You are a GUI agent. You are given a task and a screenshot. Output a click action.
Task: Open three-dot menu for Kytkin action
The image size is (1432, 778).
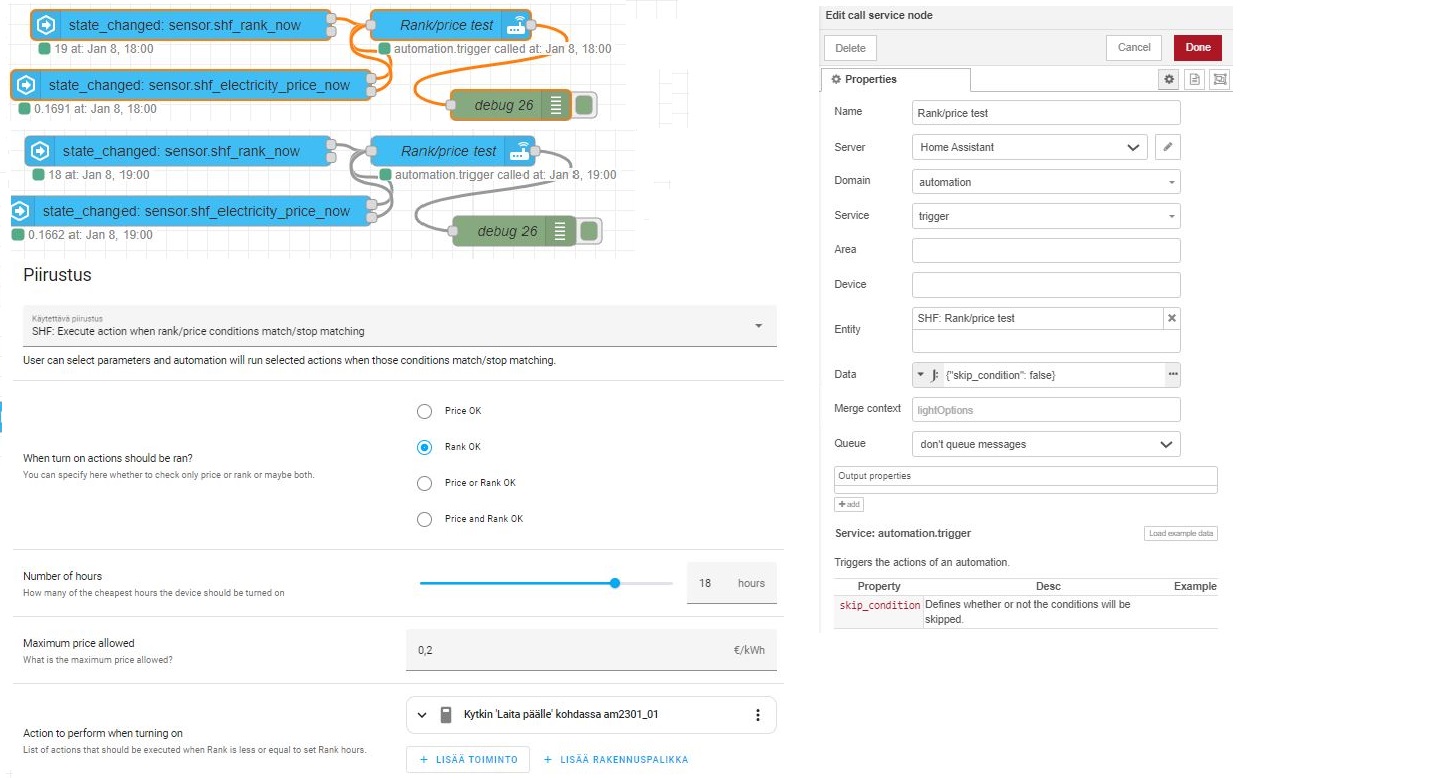(x=757, y=715)
